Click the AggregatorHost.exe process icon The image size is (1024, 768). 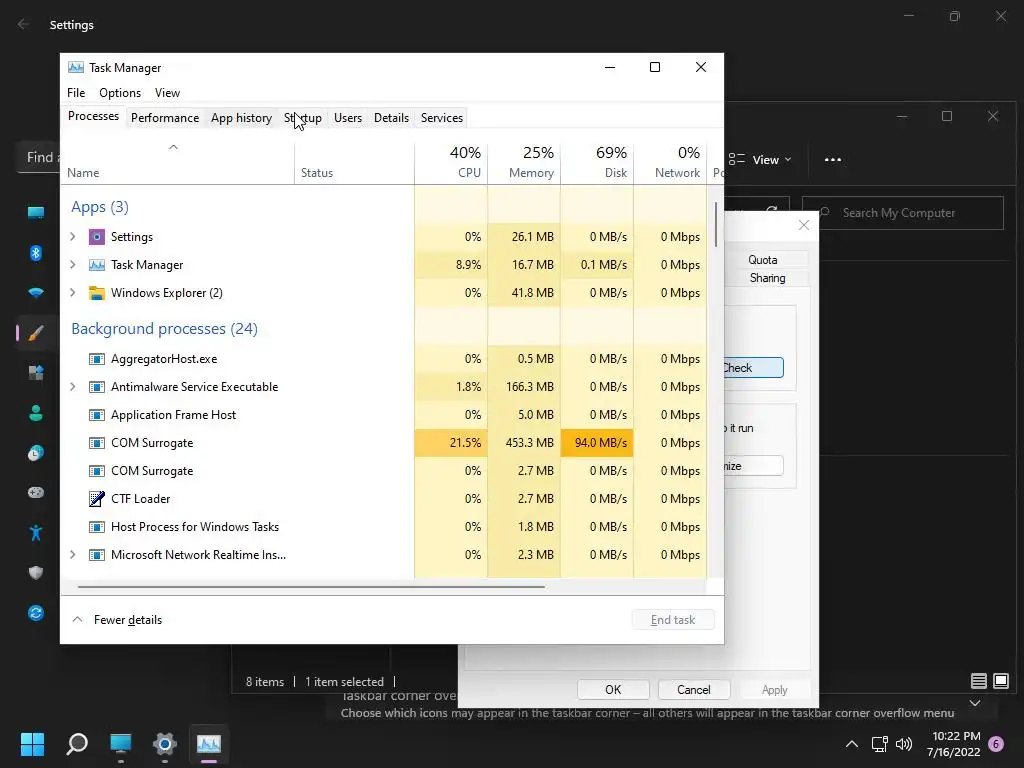97,359
